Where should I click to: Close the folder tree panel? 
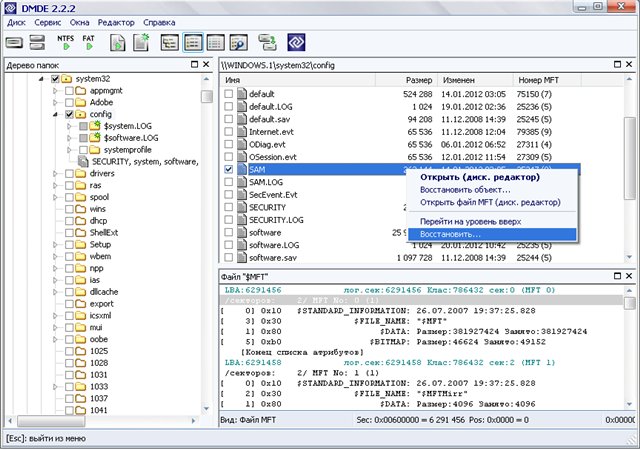click(206, 65)
